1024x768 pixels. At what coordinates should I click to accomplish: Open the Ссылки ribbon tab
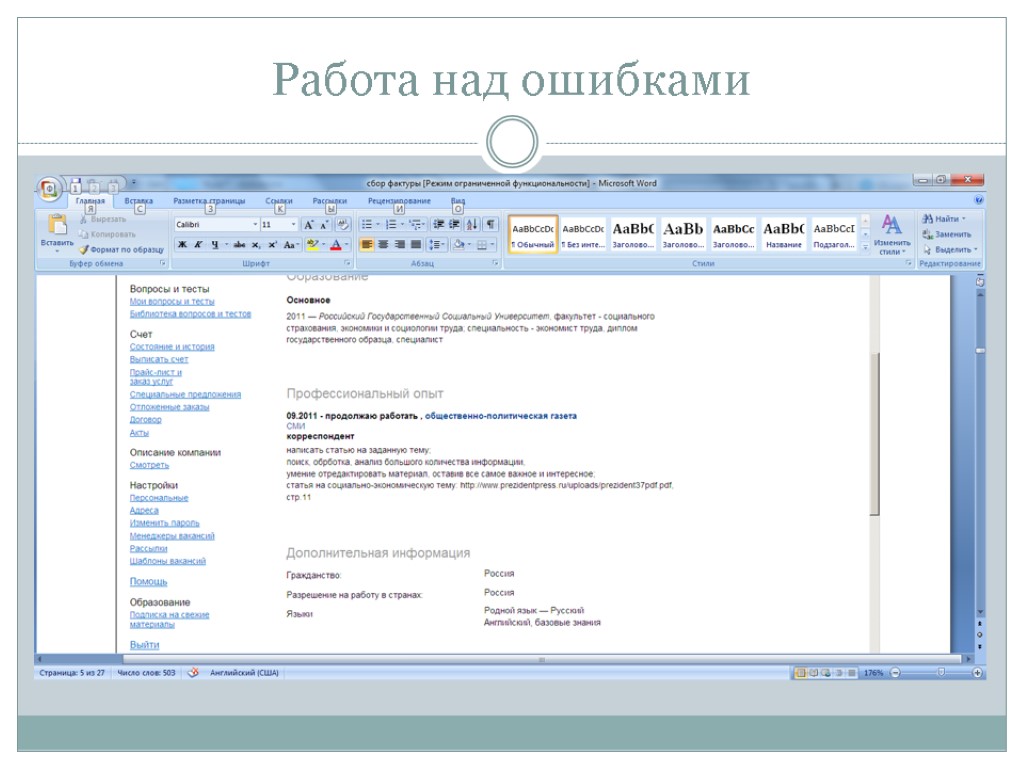click(x=279, y=200)
